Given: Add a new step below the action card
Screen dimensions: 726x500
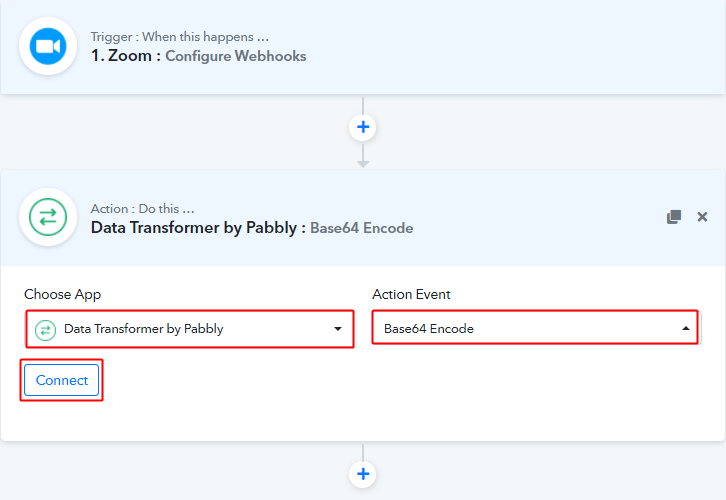Looking at the screenshot, I should (363, 474).
